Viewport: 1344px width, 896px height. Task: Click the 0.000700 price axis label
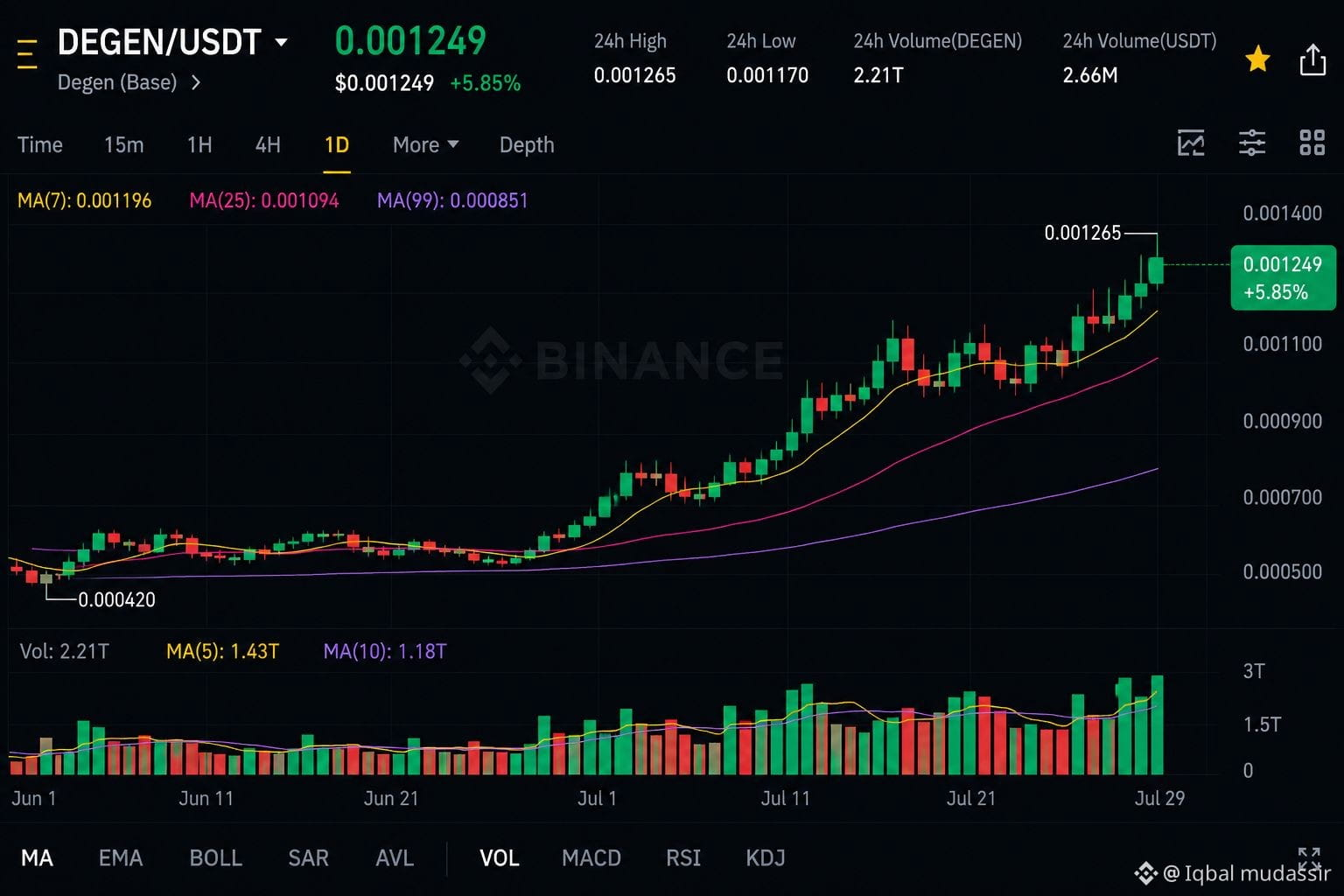pos(1283,498)
